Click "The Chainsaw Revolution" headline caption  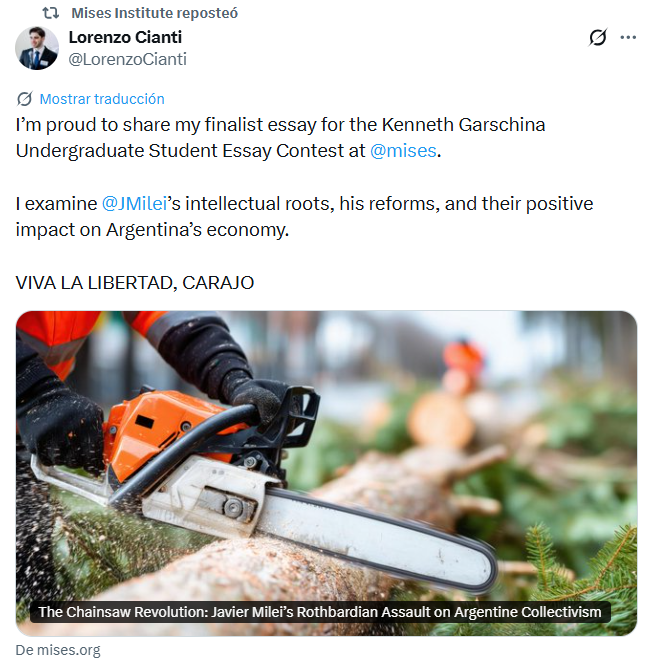(x=320, y=612)
